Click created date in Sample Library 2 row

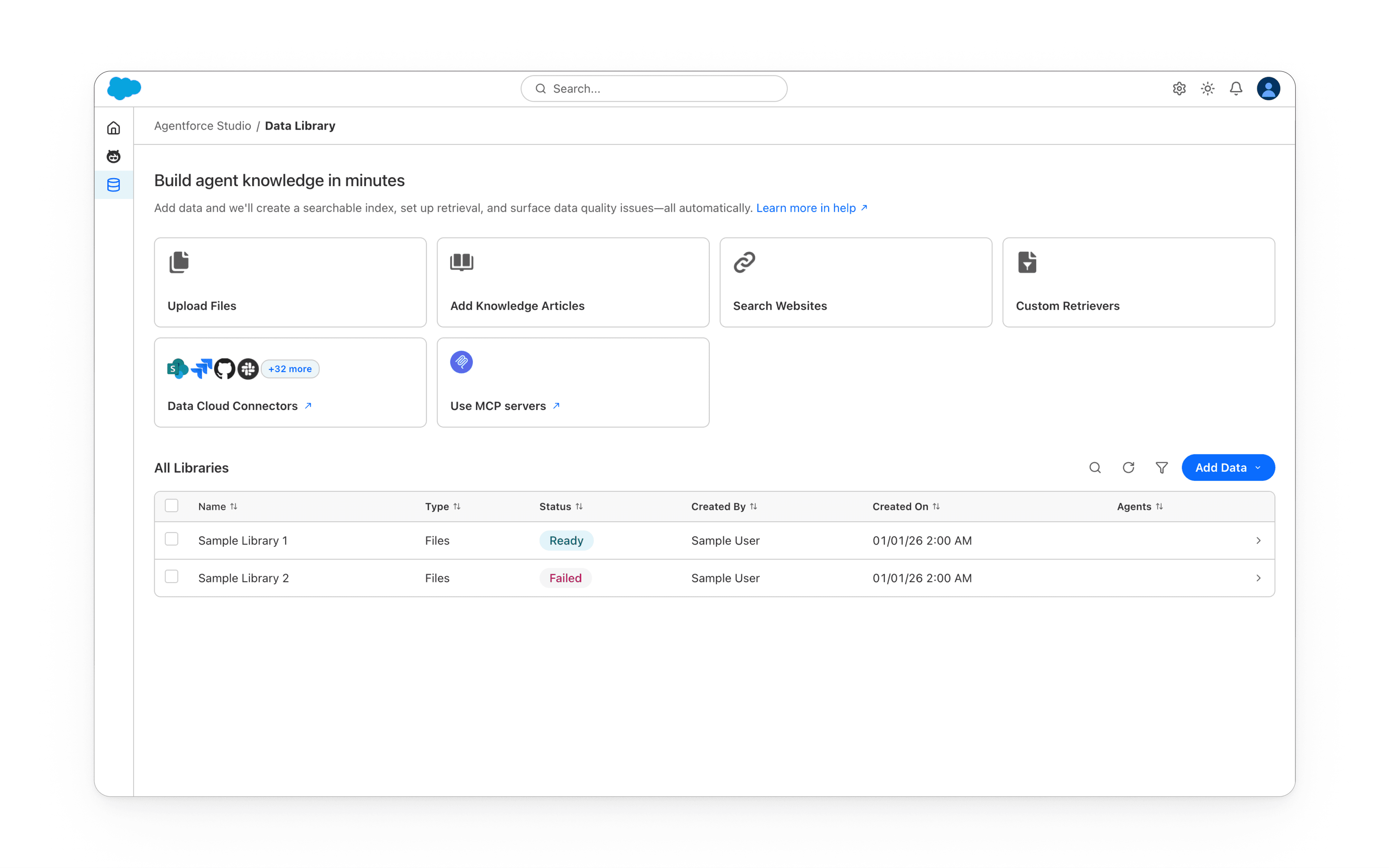pos(922,578)
